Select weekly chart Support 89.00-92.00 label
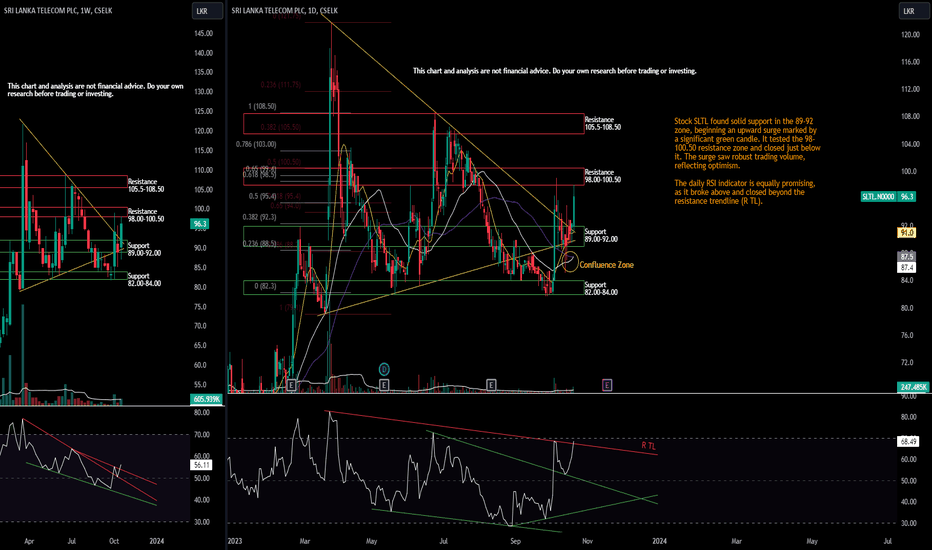Viewport: 932px width, 550px height. [144, 249]
